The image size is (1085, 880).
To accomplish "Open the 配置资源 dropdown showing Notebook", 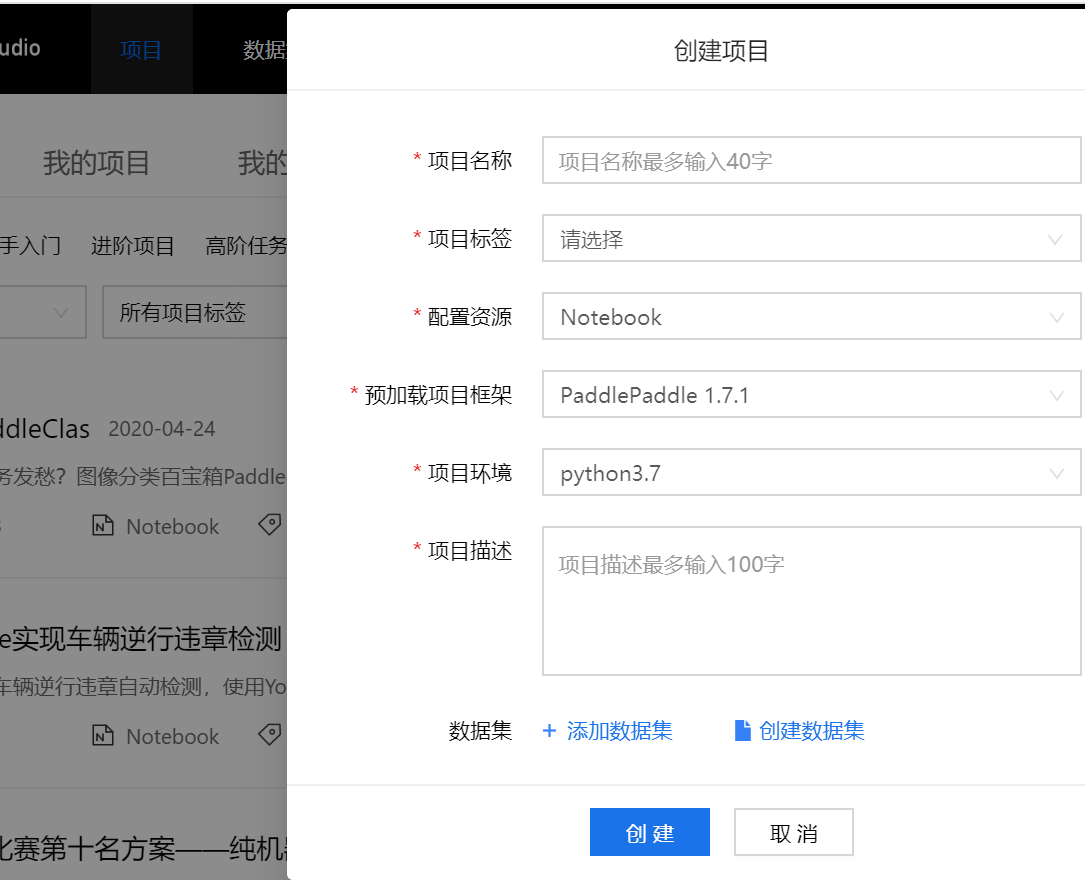I will [811, 316].
